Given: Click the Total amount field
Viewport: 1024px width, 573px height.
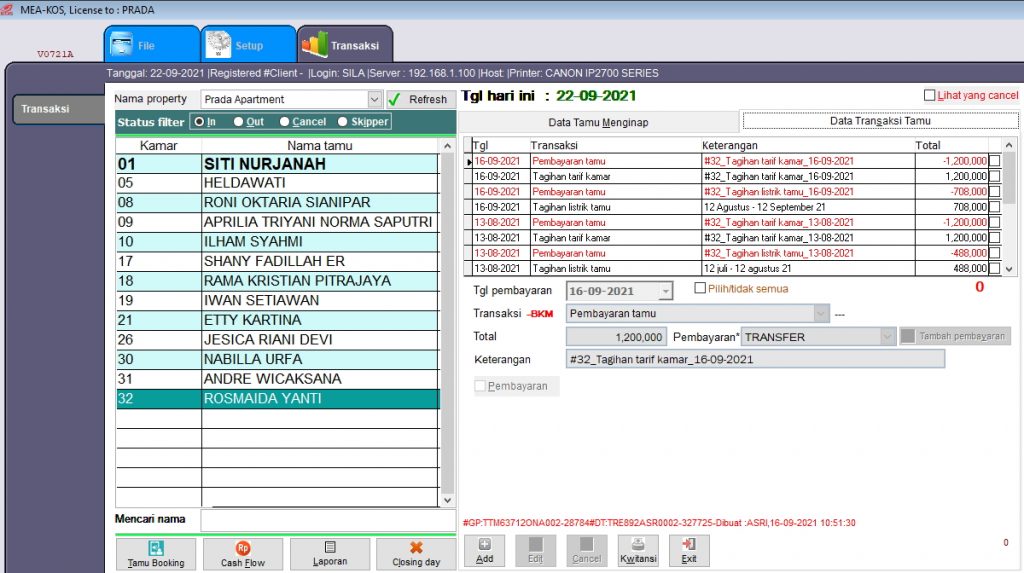Looking at the screenshot, I should (x=616, y=336).
